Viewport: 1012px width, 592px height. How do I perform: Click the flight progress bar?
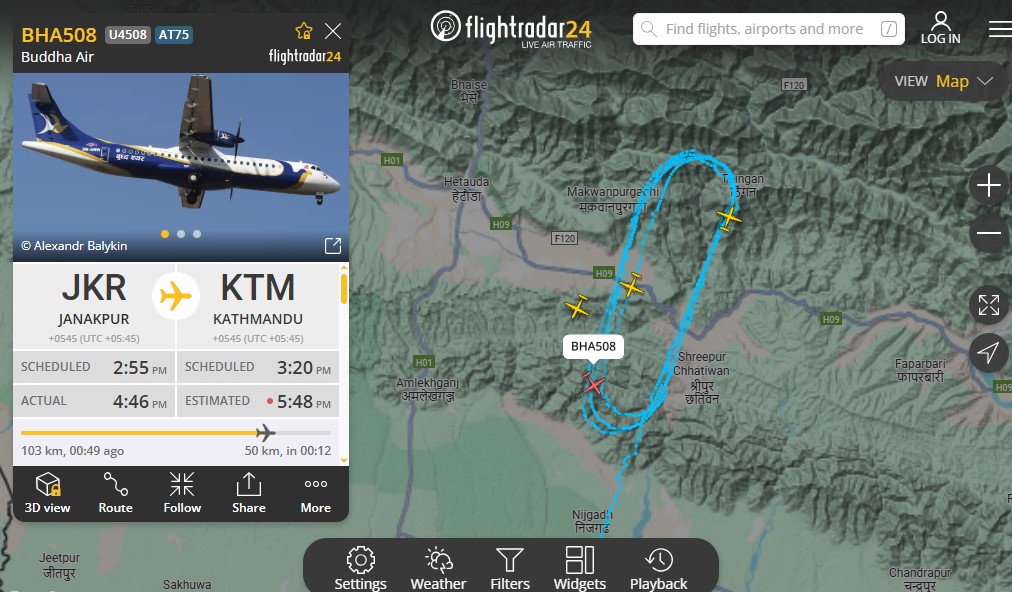point(176,433)
